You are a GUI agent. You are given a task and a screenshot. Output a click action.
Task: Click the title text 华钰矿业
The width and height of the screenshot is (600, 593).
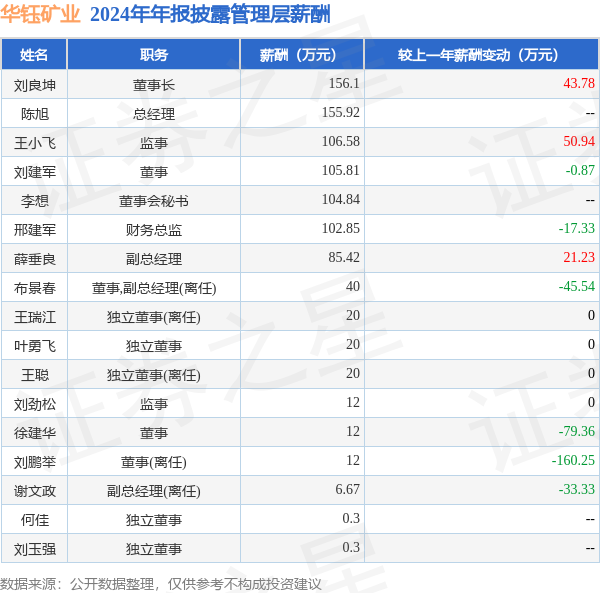click(40, 15)
